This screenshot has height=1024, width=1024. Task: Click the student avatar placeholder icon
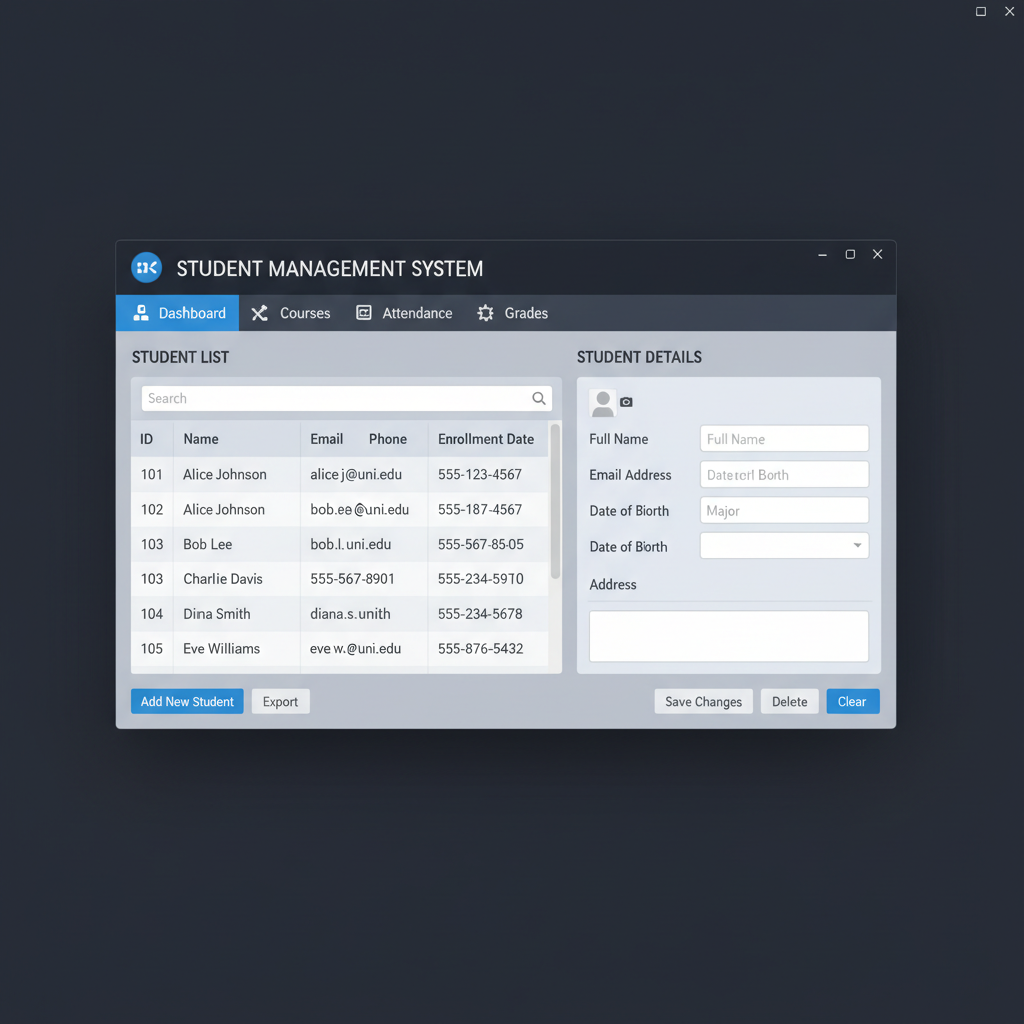(x=601, y=400)
